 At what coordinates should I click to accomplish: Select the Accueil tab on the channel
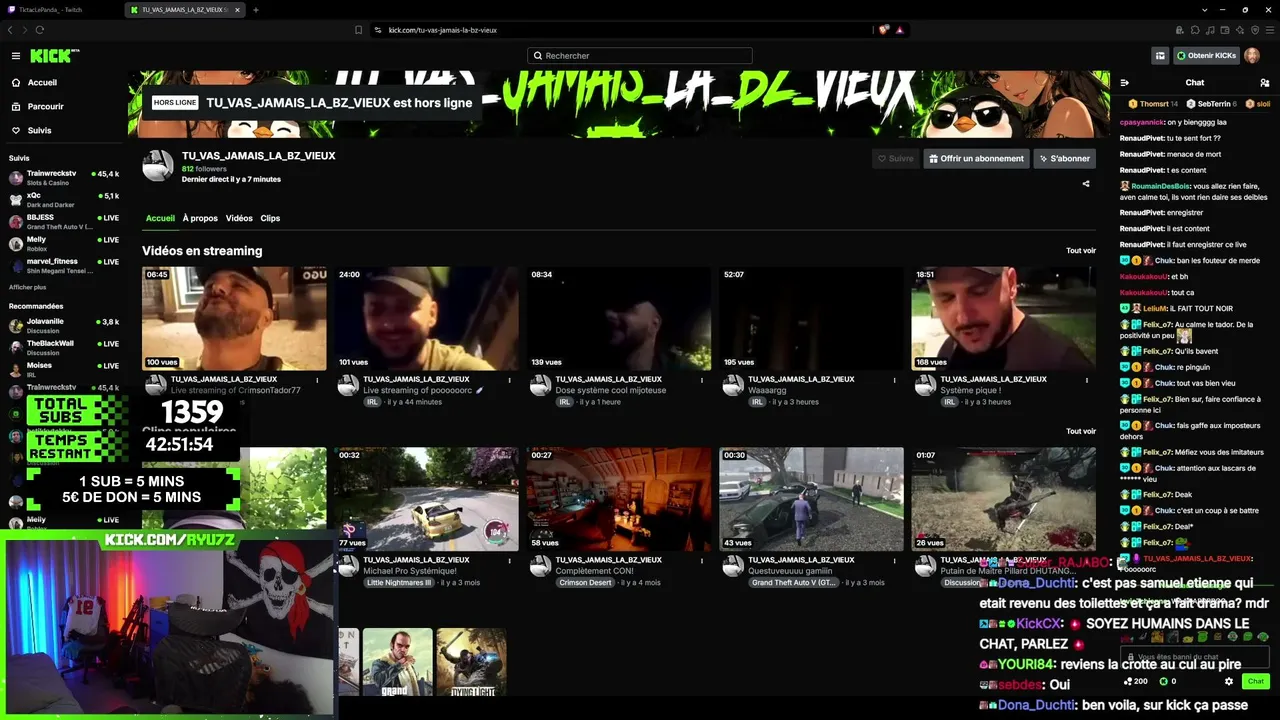pyautogui.click(x=160, y=218)
